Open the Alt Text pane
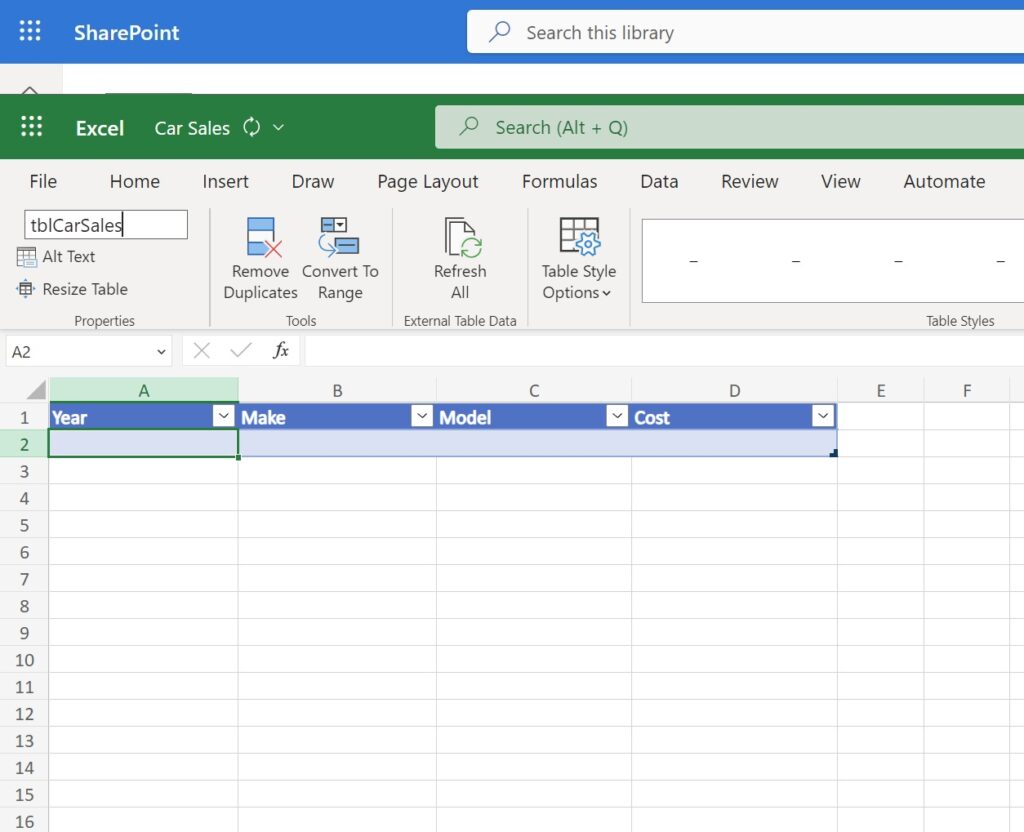 tap(56, 257)
